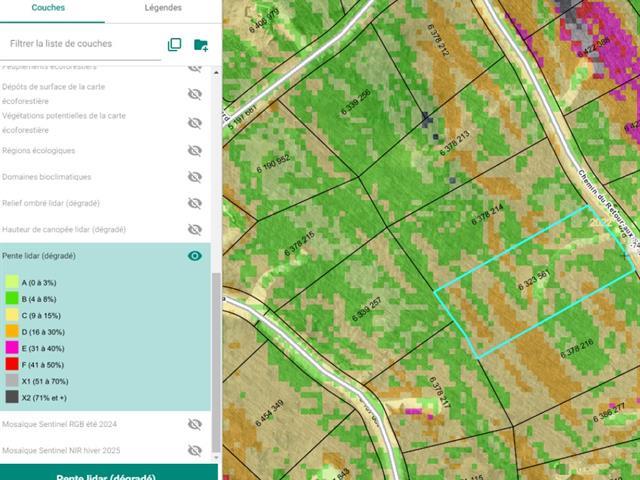Show Végétations potentielles layer
The width and height of the screenshot is (640, 480).
click(195, 122)
